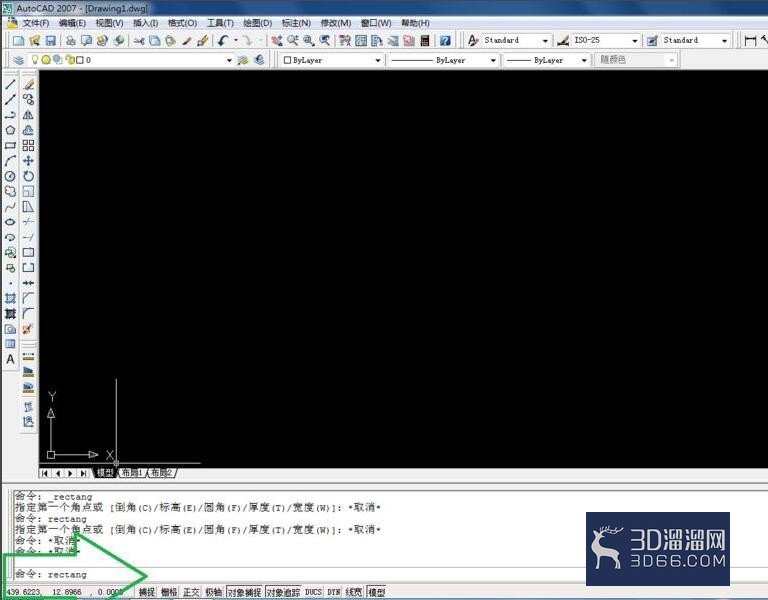Image resolution: width=768 pixels, height=600 pixels.
Task: Jump to the first layout tab arrow
Action: pos(45,473)
